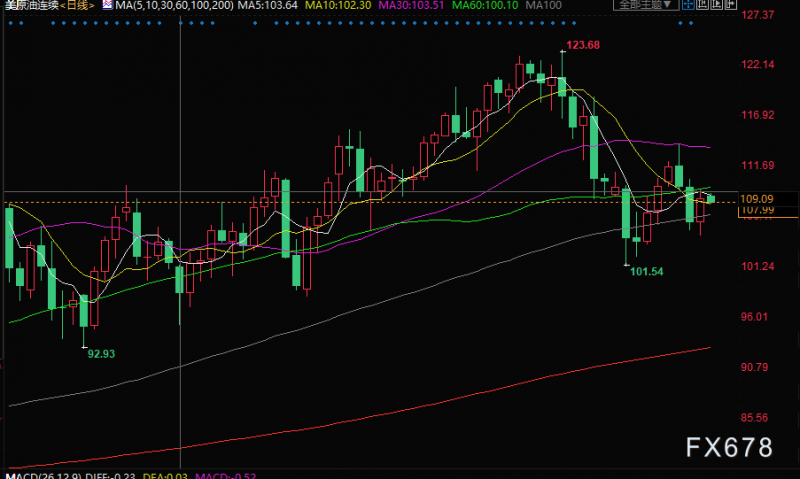Image resolution: width=800 pixels, height=479 pixels.
Task: Click the MACD:-0.52 indicator value
Action: click(225, 475)
